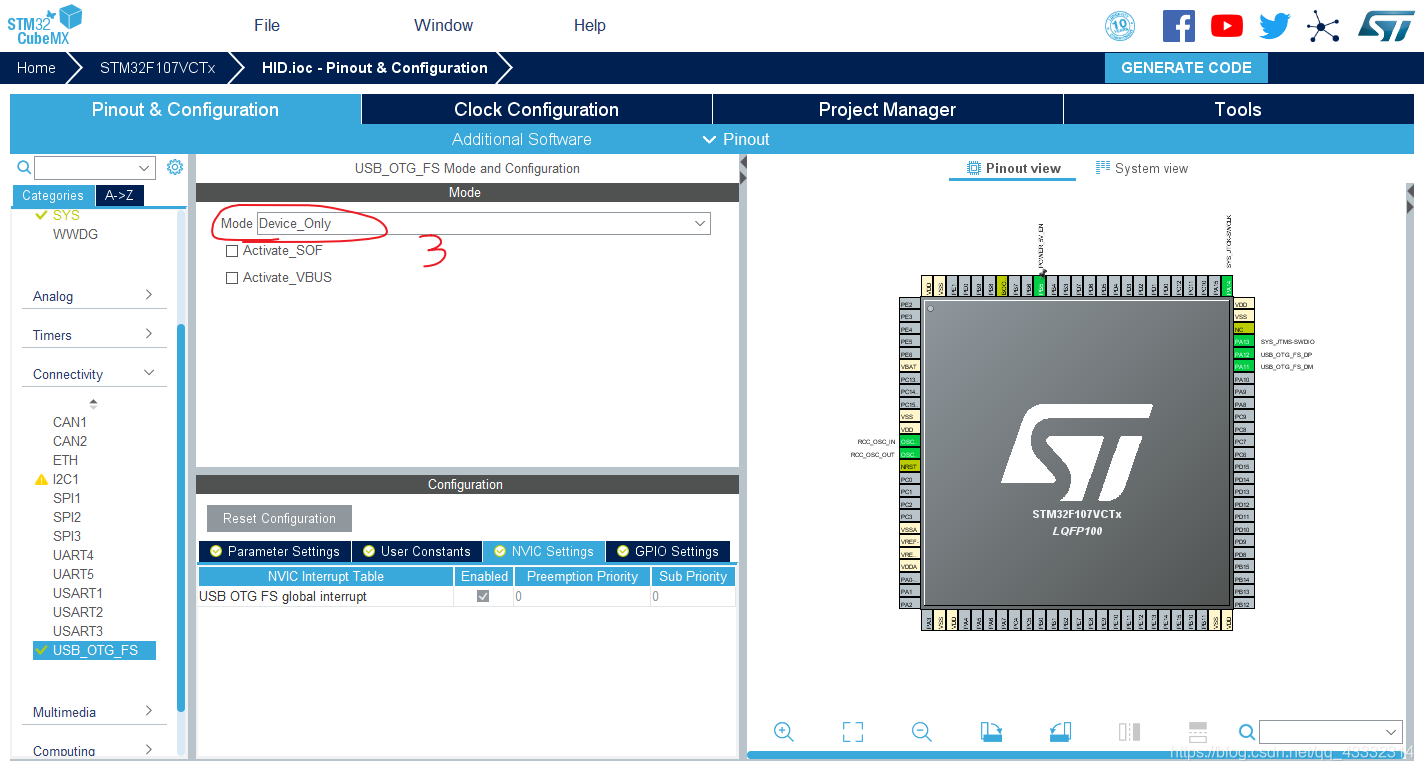Enable the Activate_SOF option
Viewport: 1424px width, 771px height.
click(232, 250)
